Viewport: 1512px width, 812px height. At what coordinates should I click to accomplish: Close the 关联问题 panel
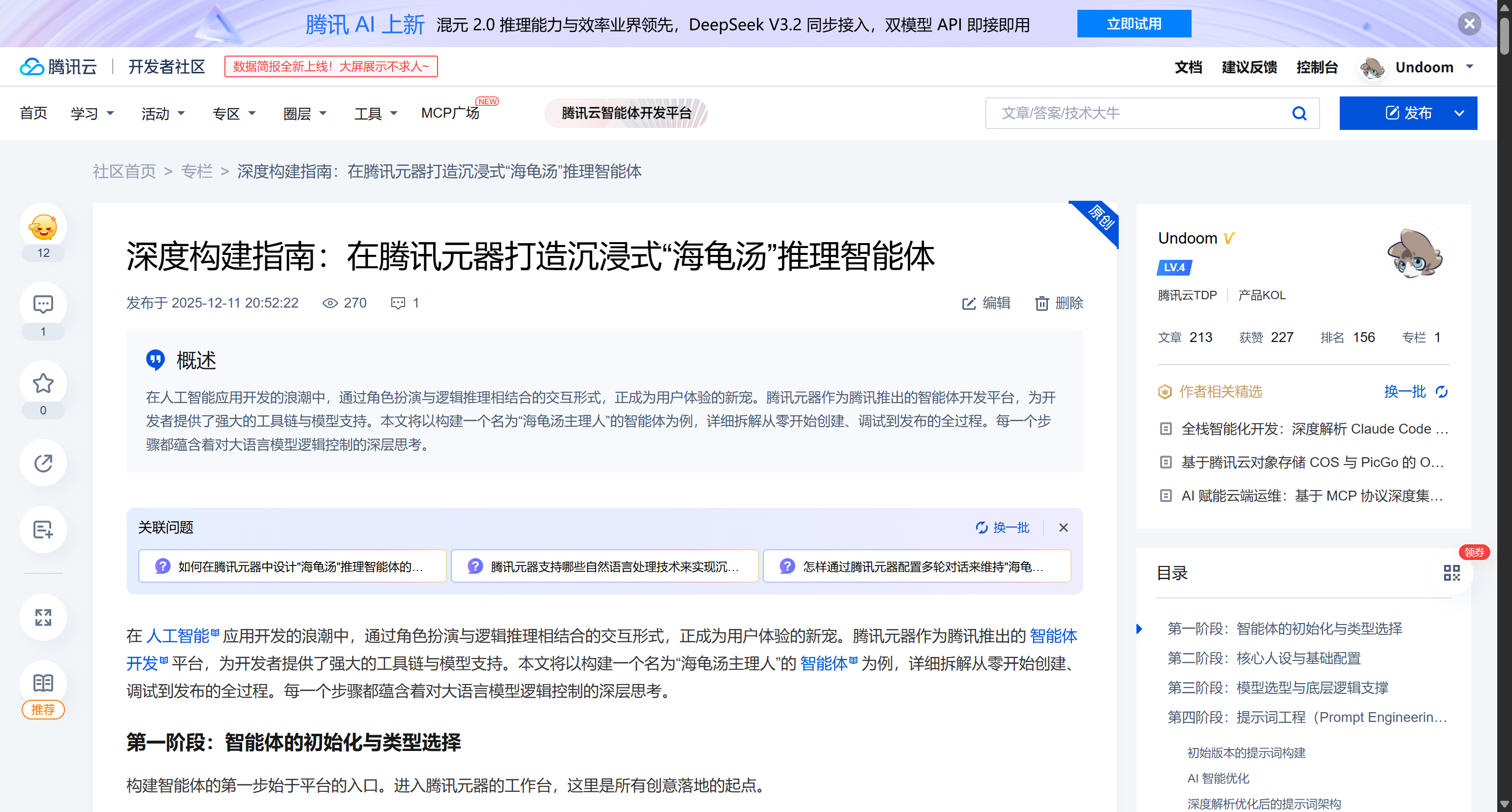pyautogui.click(x=1063, y=528)
